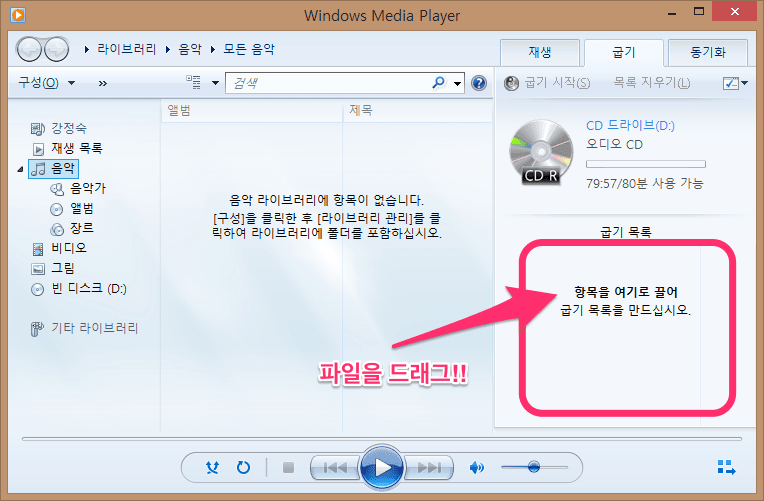The image size is (764, 501).
Task: Open the 구성(O) organize menu
Action: 47,83
